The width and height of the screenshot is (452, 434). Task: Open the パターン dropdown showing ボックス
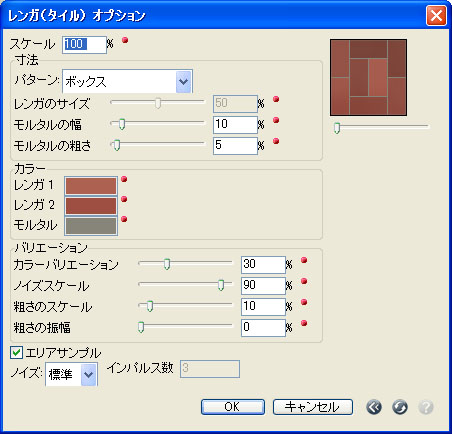point(127,81)
